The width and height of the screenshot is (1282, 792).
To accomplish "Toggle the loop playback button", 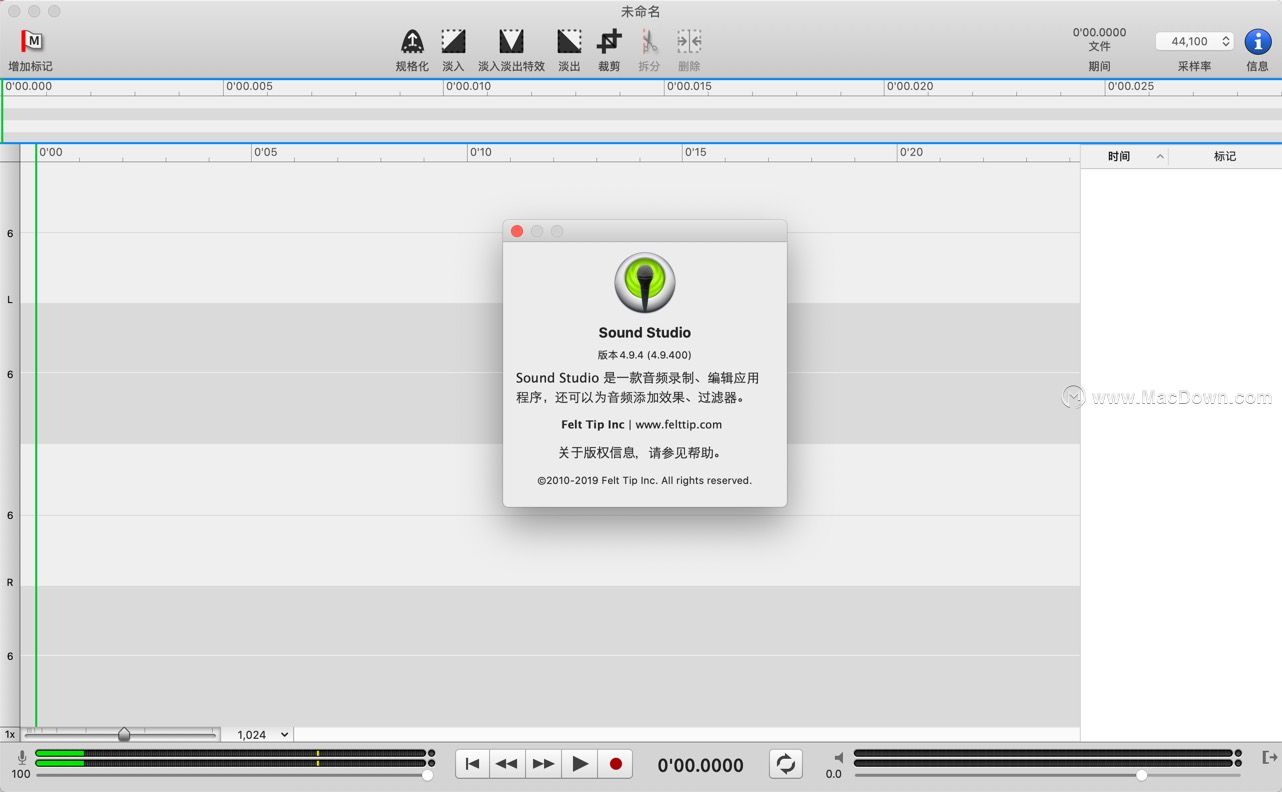I will click(x=786, y=764).
